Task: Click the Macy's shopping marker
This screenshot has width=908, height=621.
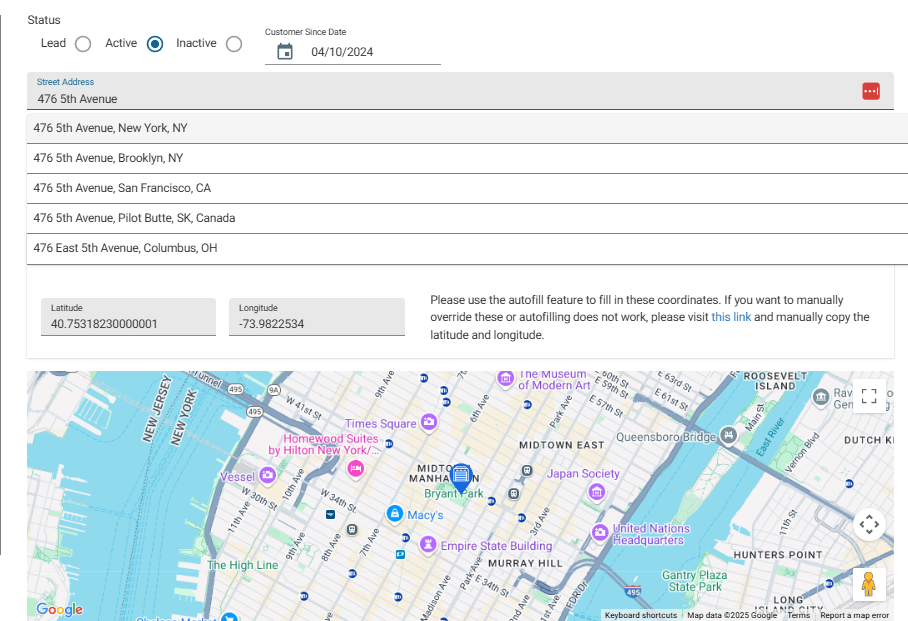Action: 394,514
